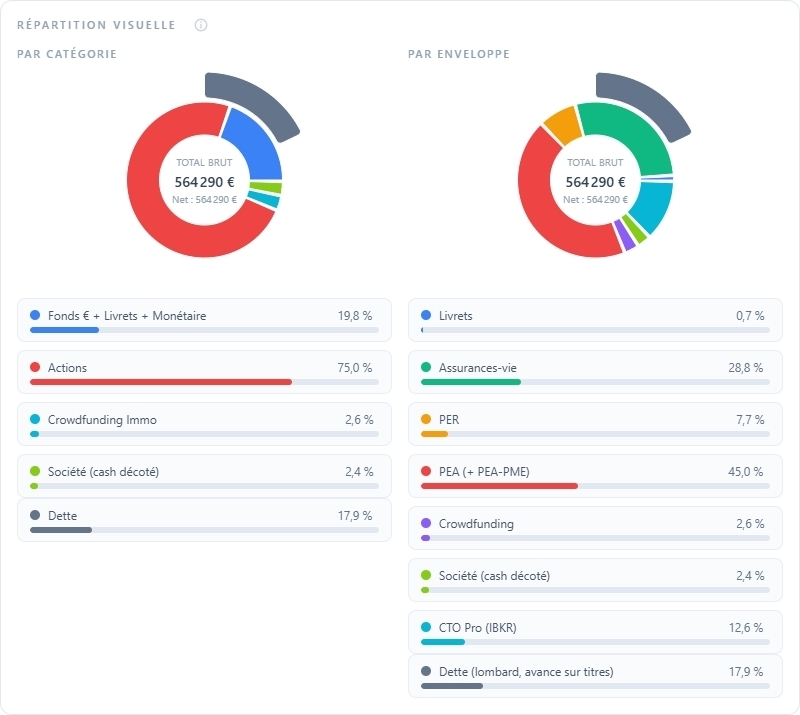Select the purple Crowdfunding segment in the envelope donut

coord(627,235)
